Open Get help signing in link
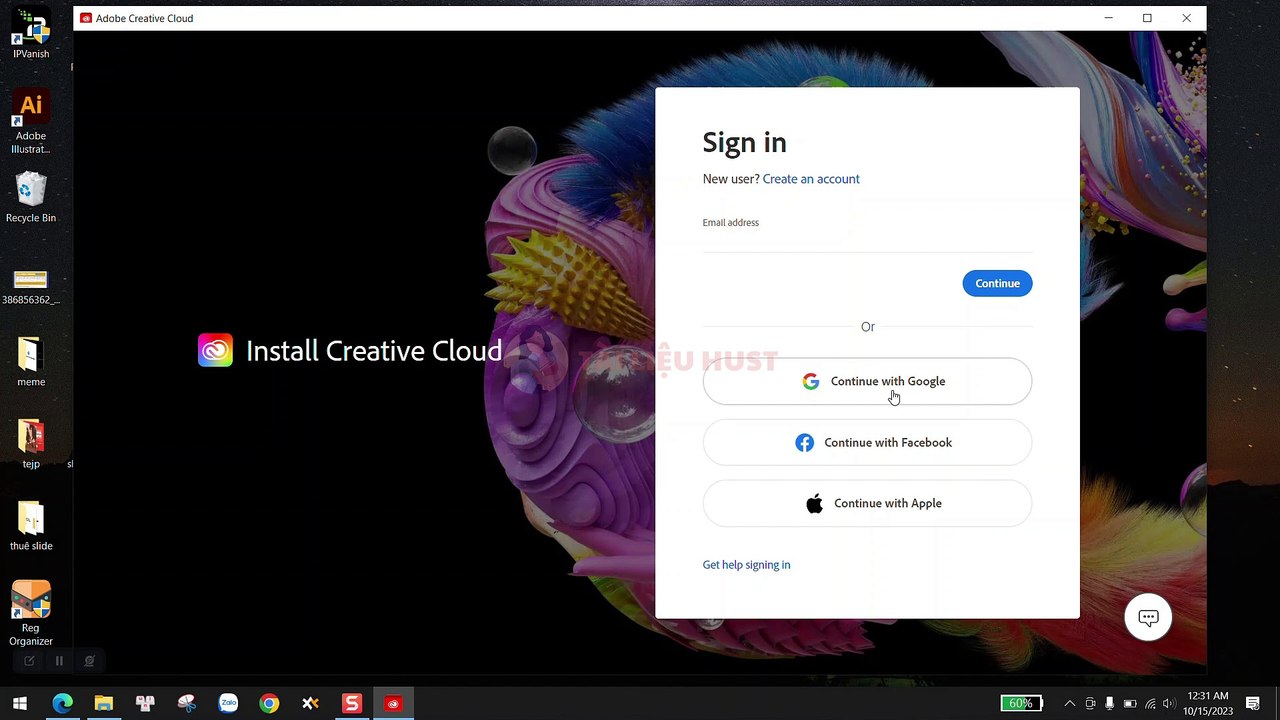1280x720 pixels. 746,565
